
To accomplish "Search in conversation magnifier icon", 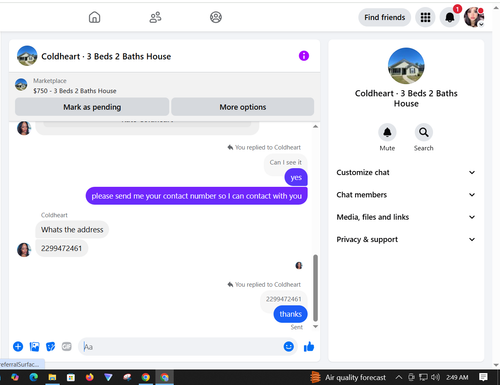I will coord(424,132).
